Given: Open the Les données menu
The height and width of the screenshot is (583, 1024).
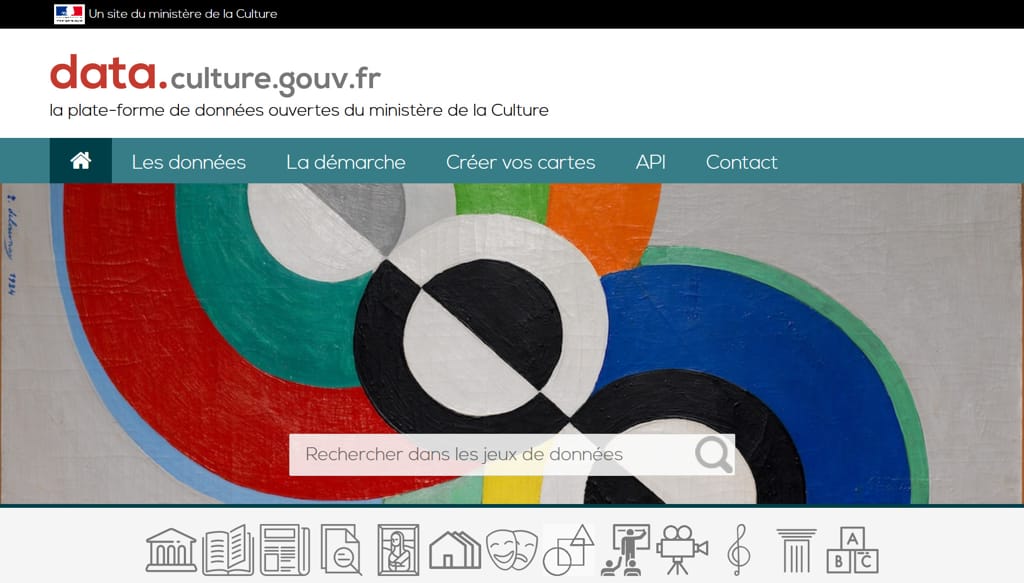Looking at the screenshot, I should point(189,162).
